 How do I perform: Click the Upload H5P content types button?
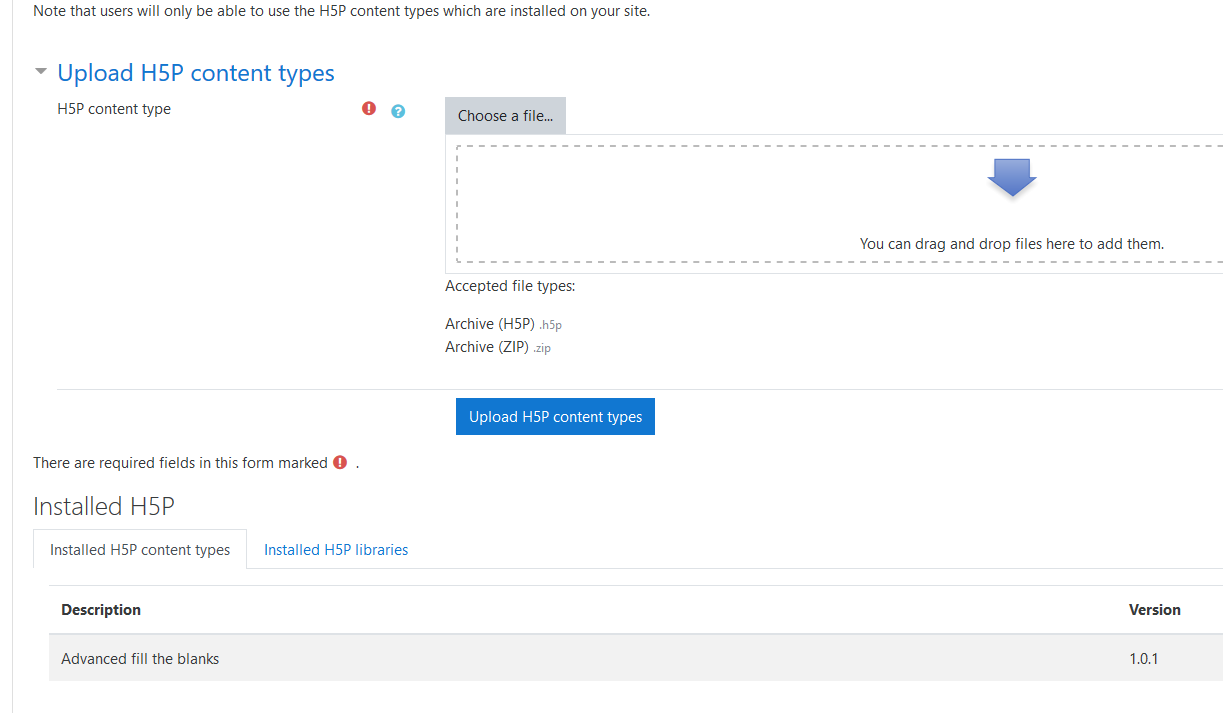(x=555, y=417)
